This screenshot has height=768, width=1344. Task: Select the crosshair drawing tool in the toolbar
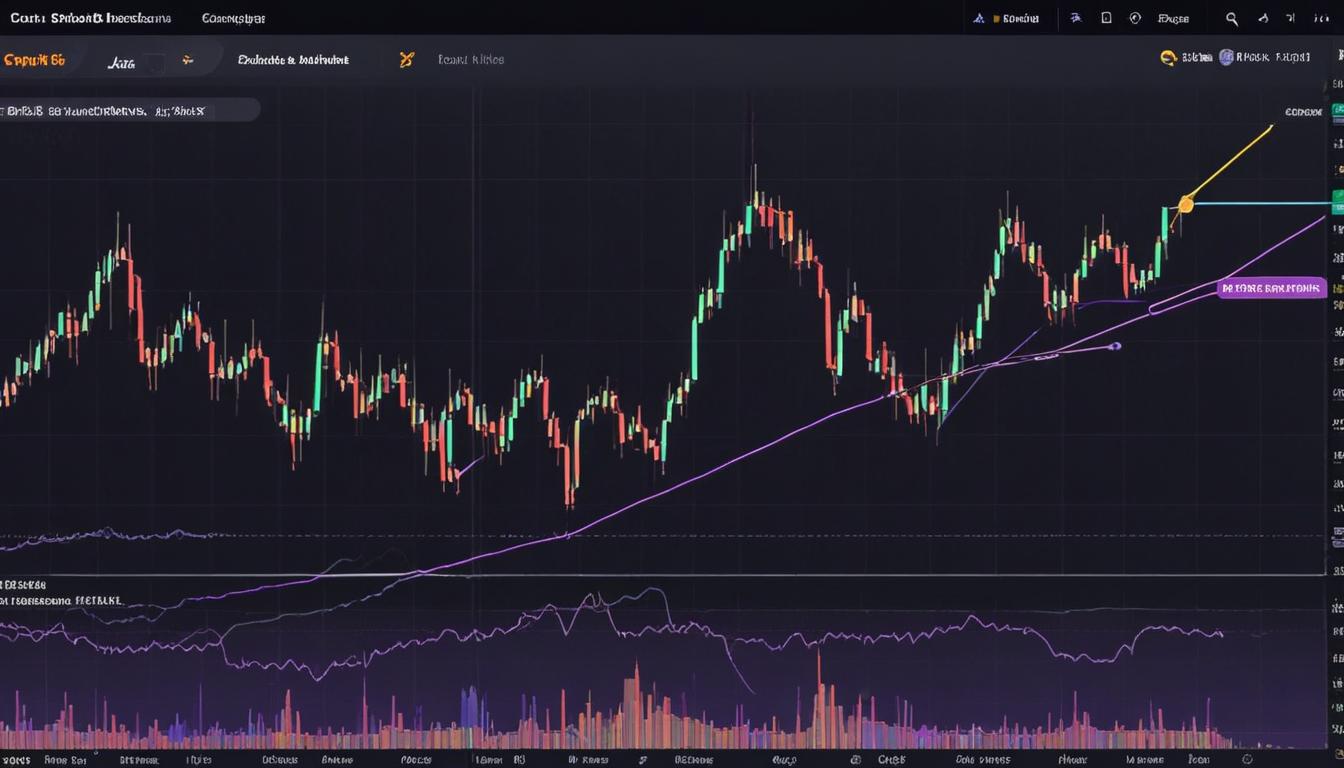(x=1074, y=18)
